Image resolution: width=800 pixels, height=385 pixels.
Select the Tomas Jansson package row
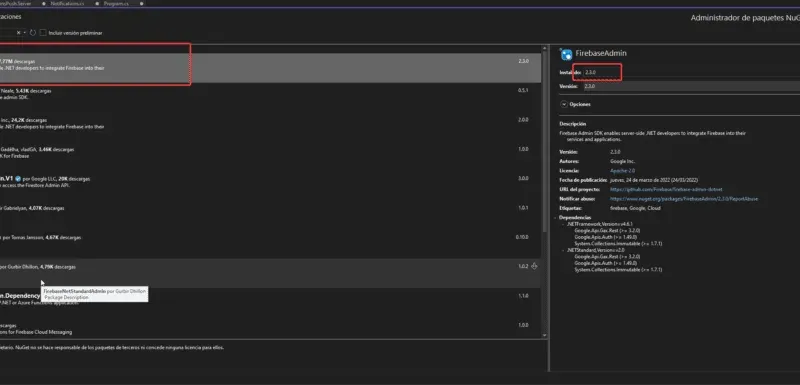(270, 244)
